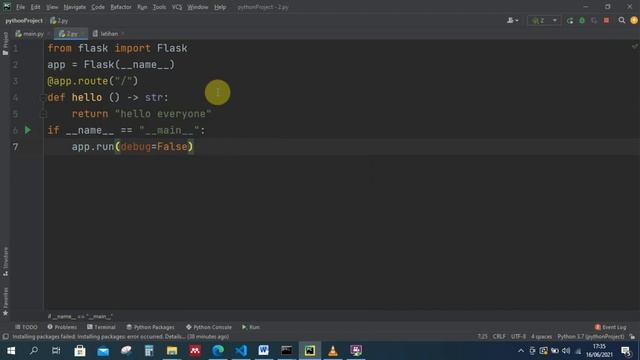Open File Explorer from taskbar
Viewport: 640px width, 360px height.
tap(172, 351)
